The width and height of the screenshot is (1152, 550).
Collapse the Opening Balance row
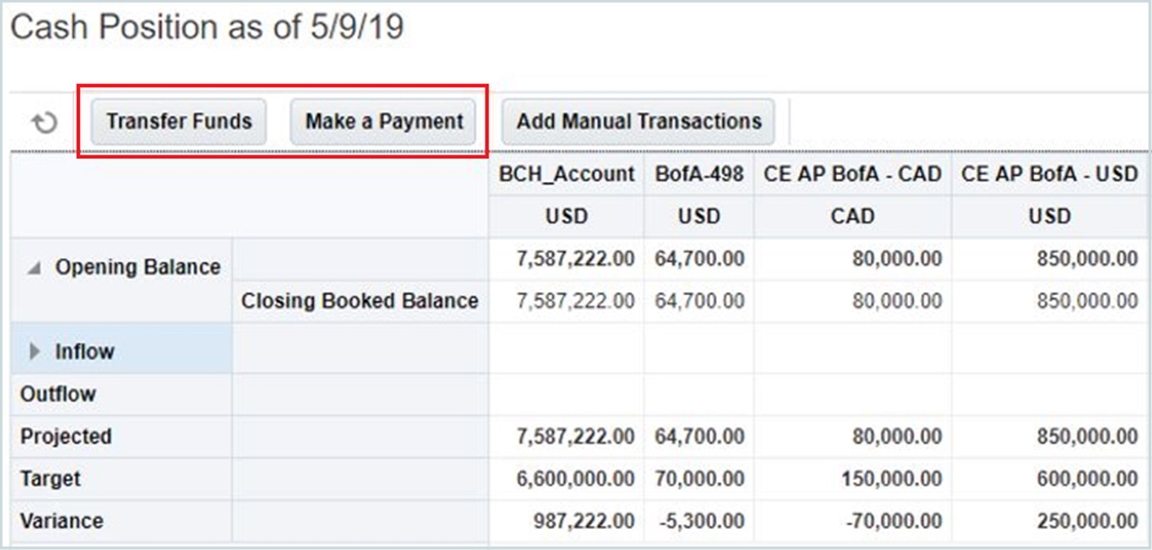(x=34, y=268)
